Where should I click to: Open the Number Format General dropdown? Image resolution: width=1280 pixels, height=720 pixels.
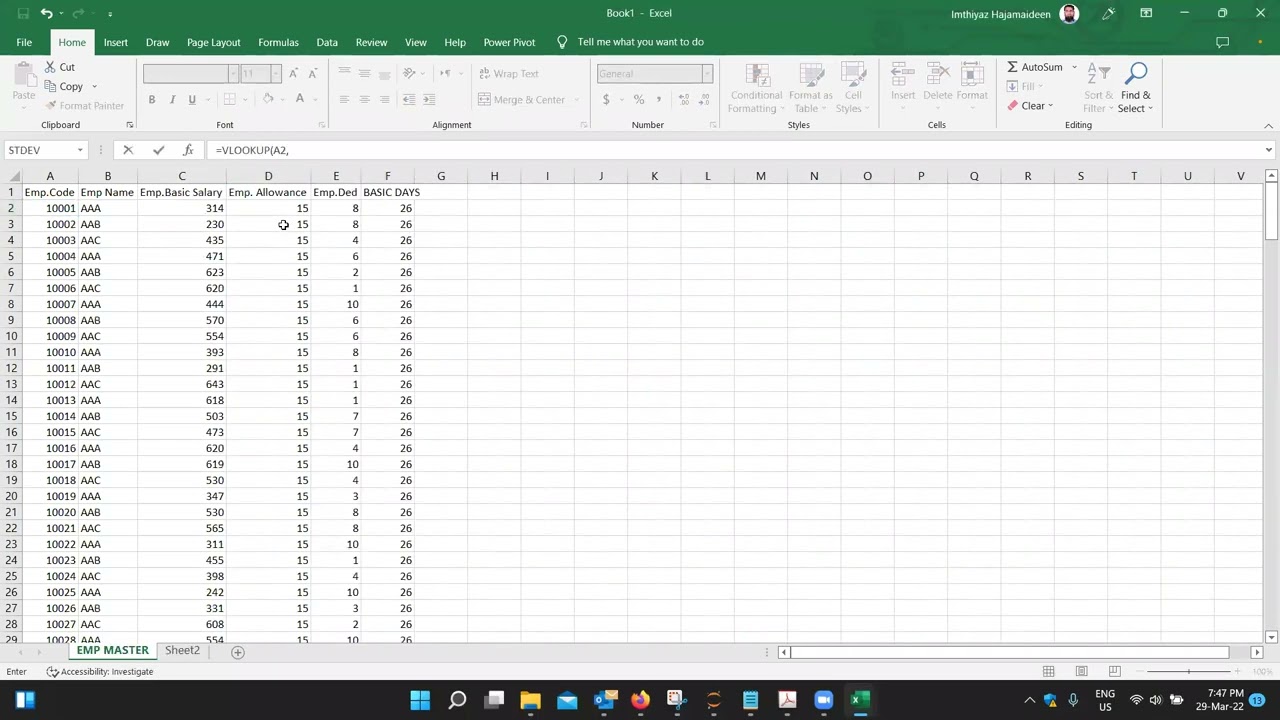click(707, 73)
